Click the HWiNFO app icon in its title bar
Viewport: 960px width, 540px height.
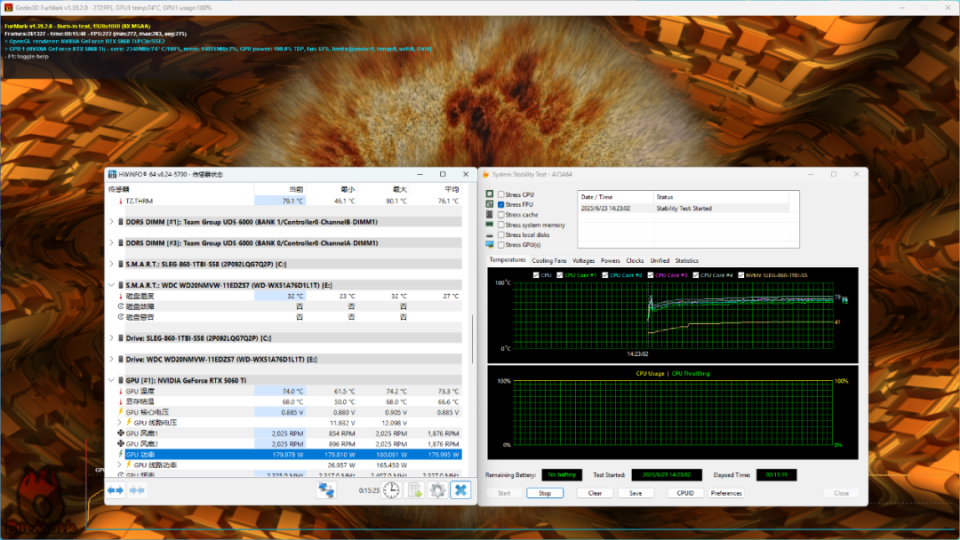(x=113, y=174)
